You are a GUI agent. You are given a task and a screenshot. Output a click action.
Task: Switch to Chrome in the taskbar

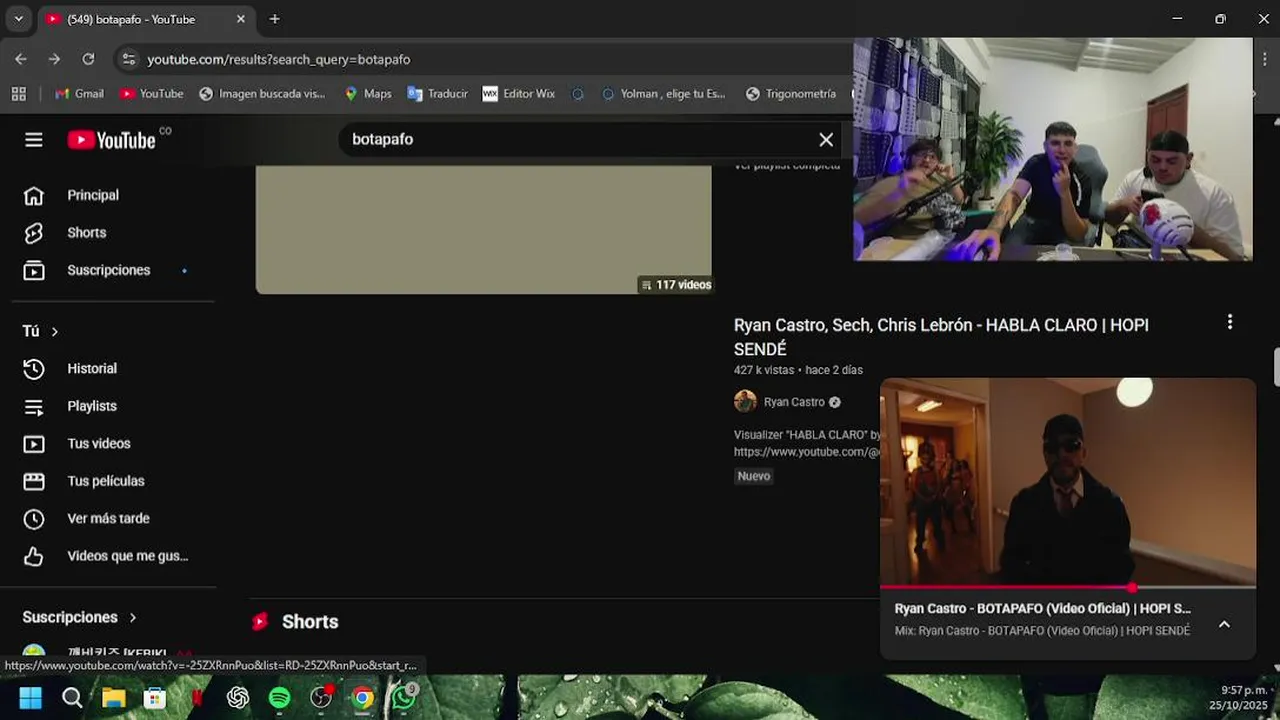point(363,698)
